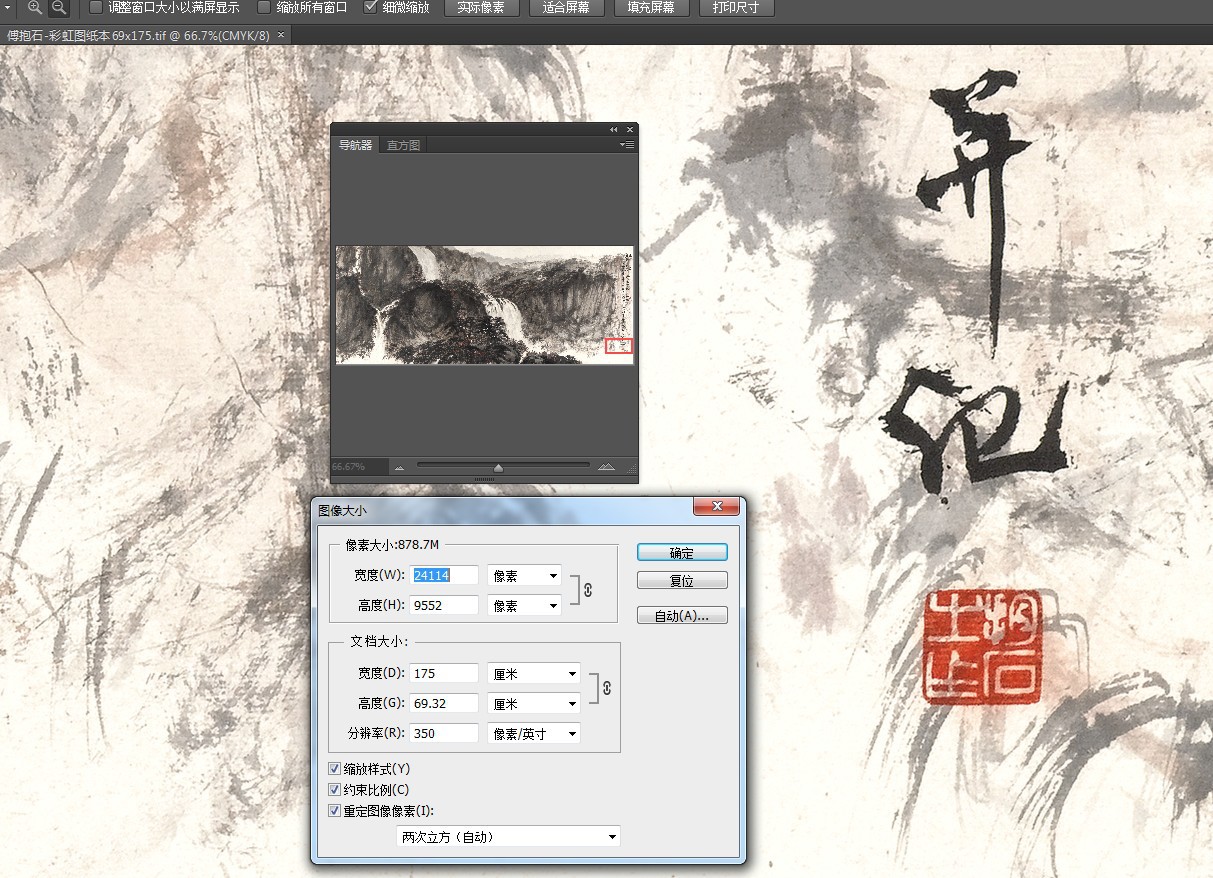Click the 适合屏幕 button
The image size is (1213, 878).
coord(566,8)
